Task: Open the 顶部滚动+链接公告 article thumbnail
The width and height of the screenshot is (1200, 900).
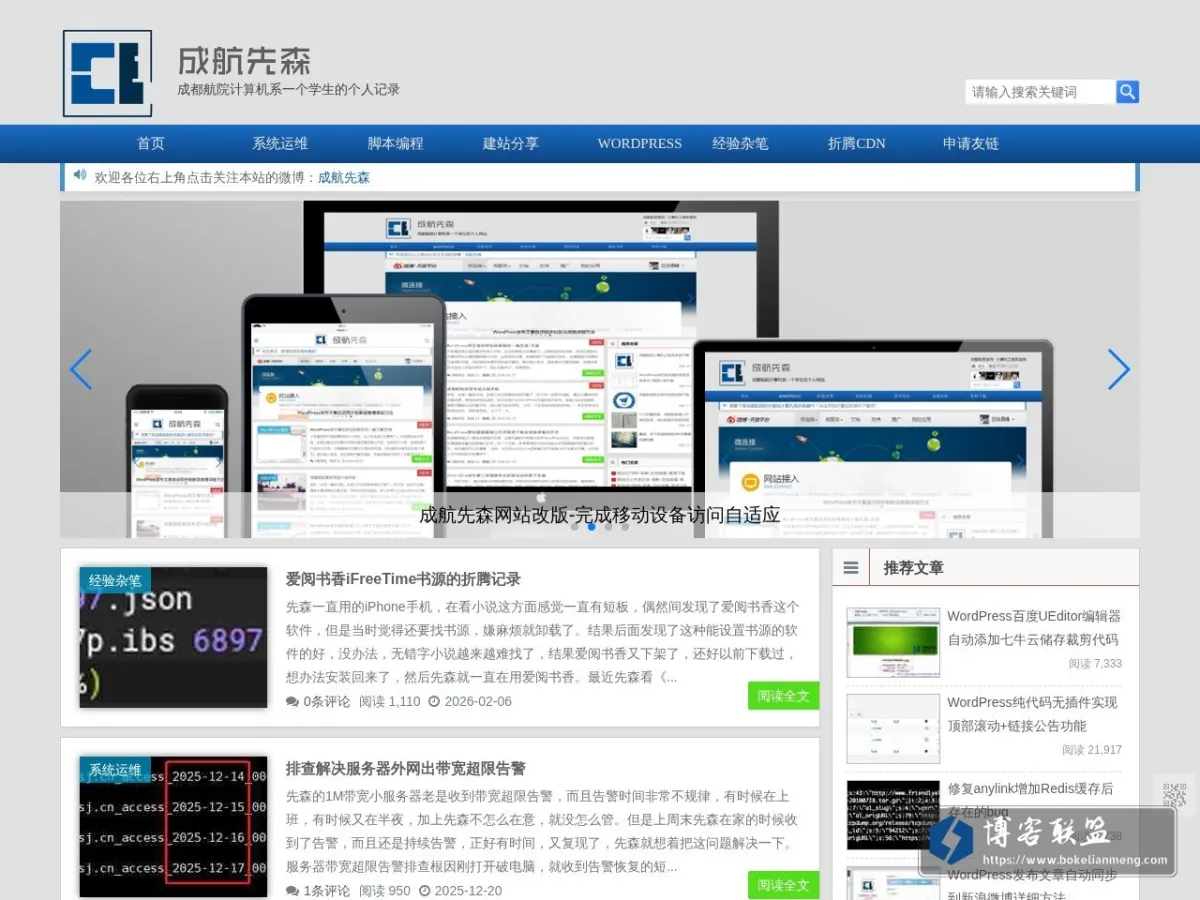Action: 893,729
